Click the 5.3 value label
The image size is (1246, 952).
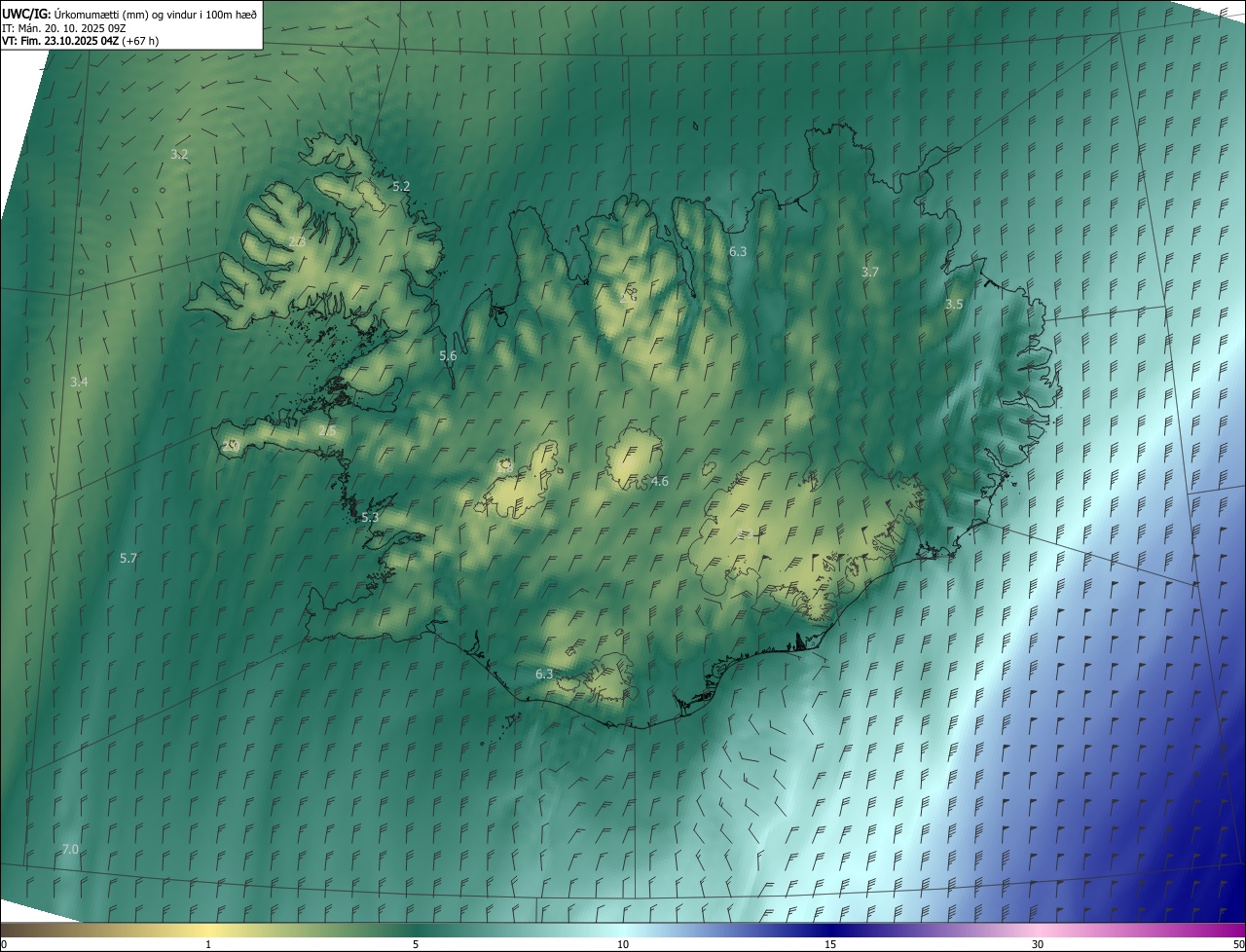370,518
